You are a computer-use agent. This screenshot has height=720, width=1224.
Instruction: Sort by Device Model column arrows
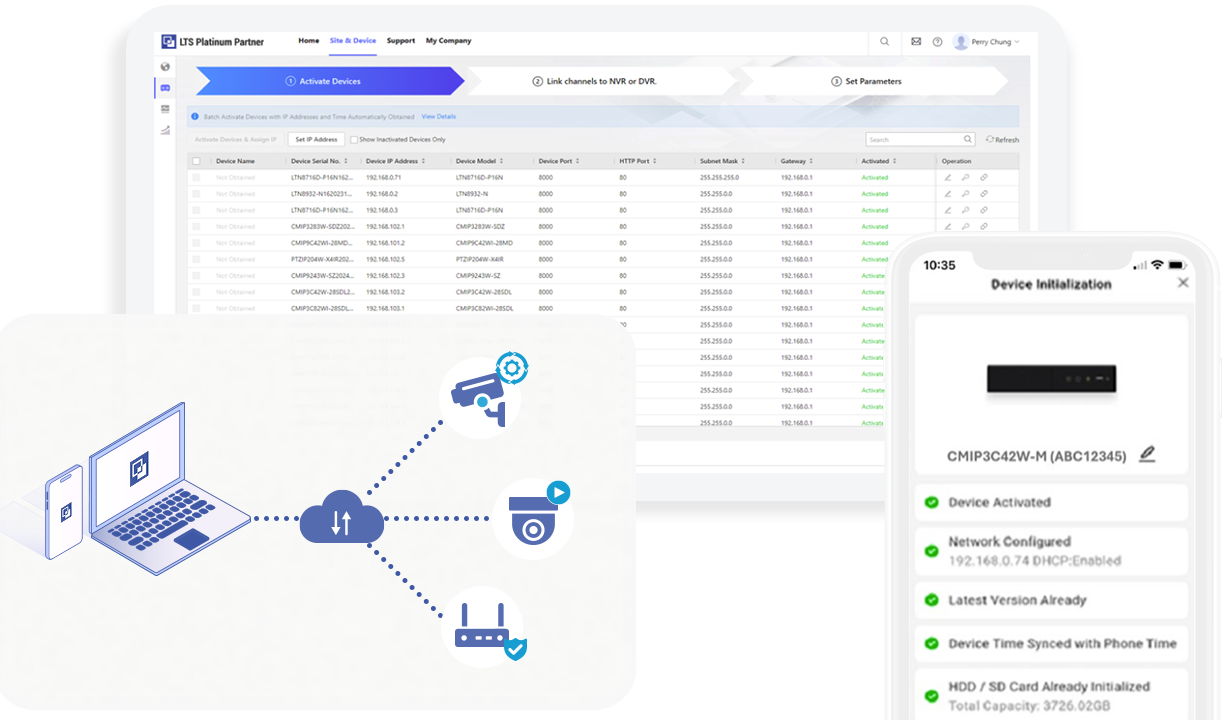point(501,161)
